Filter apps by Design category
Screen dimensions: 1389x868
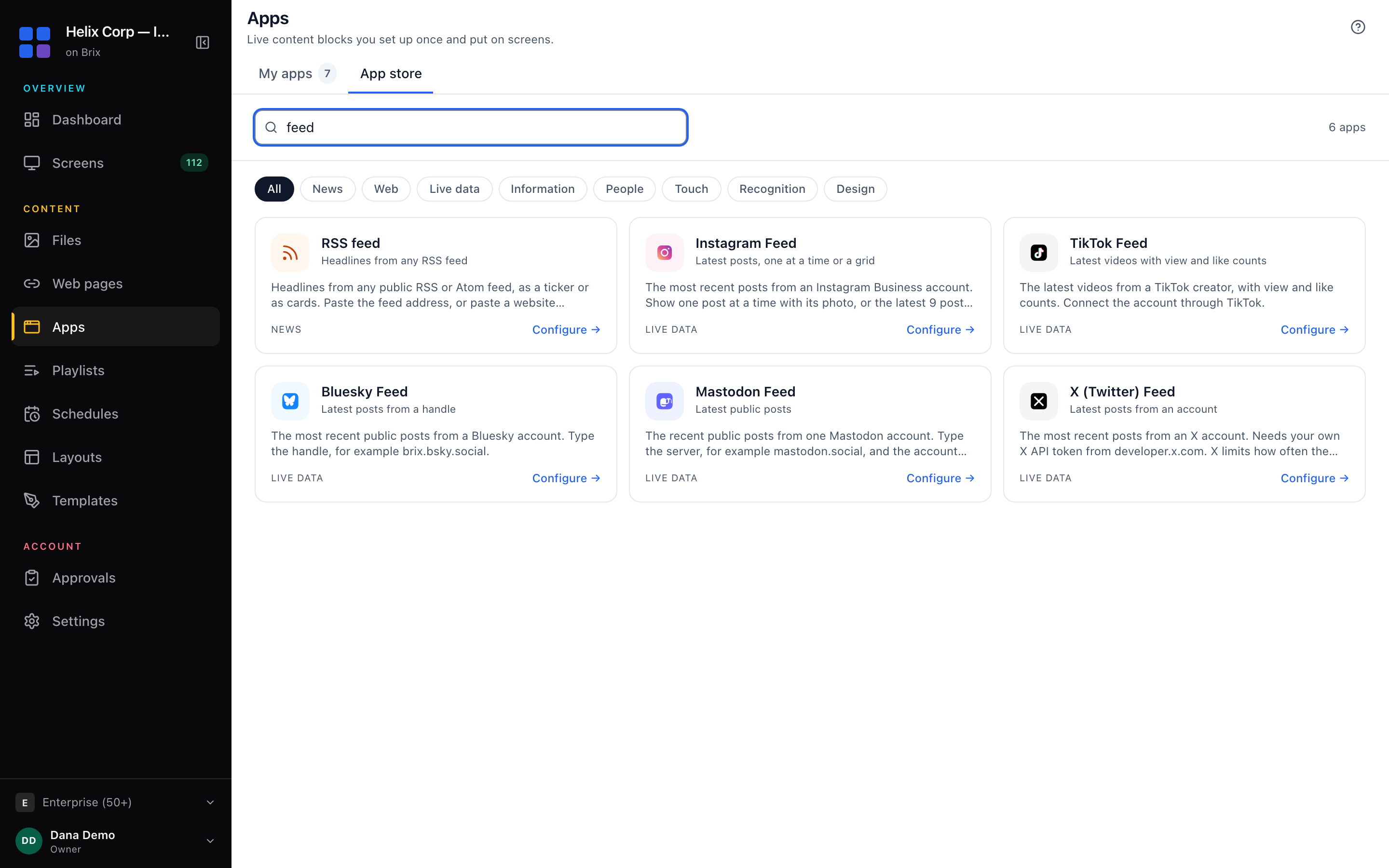(856, 189)
